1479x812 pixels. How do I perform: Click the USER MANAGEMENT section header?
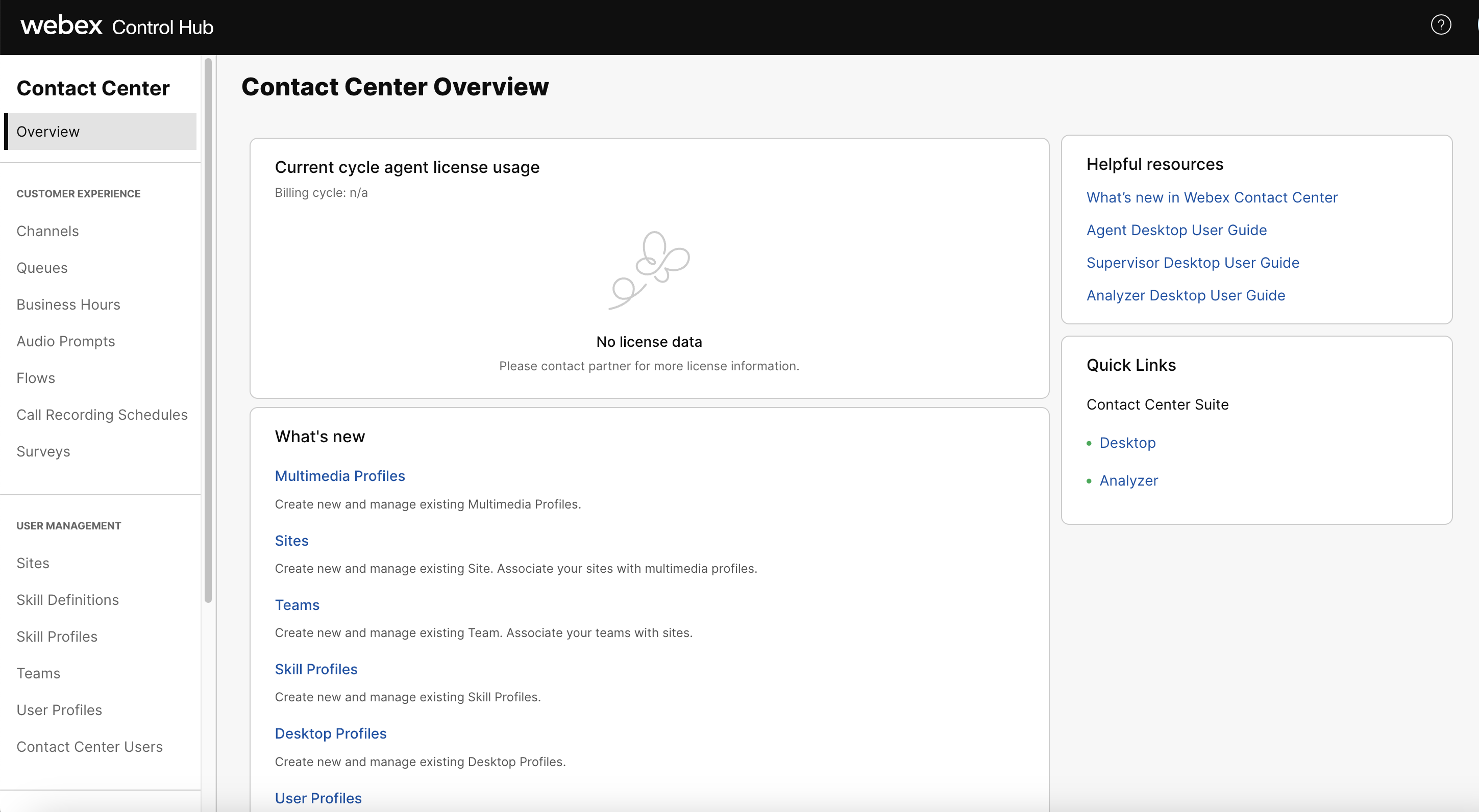tap(69, 526)
